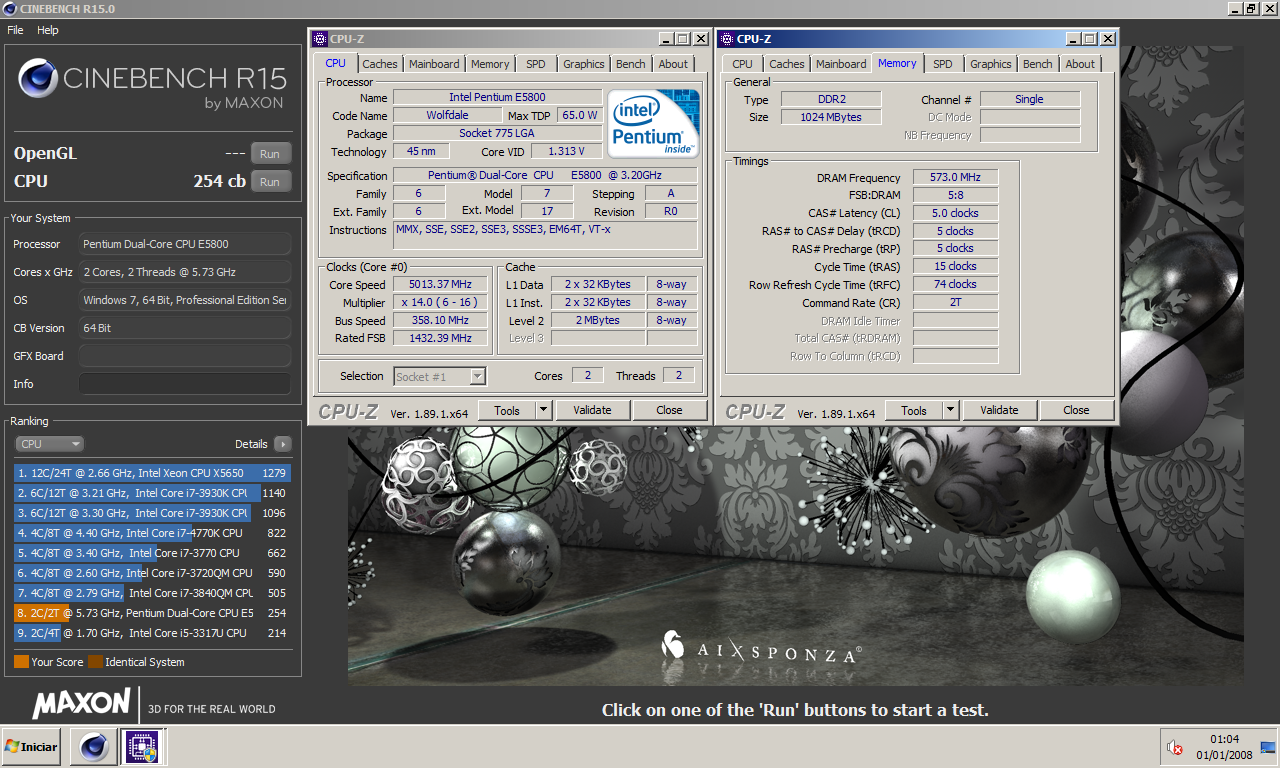Switch to Bench tab in right CPU-Z
1280x768 pixels.
point(1037,64)
